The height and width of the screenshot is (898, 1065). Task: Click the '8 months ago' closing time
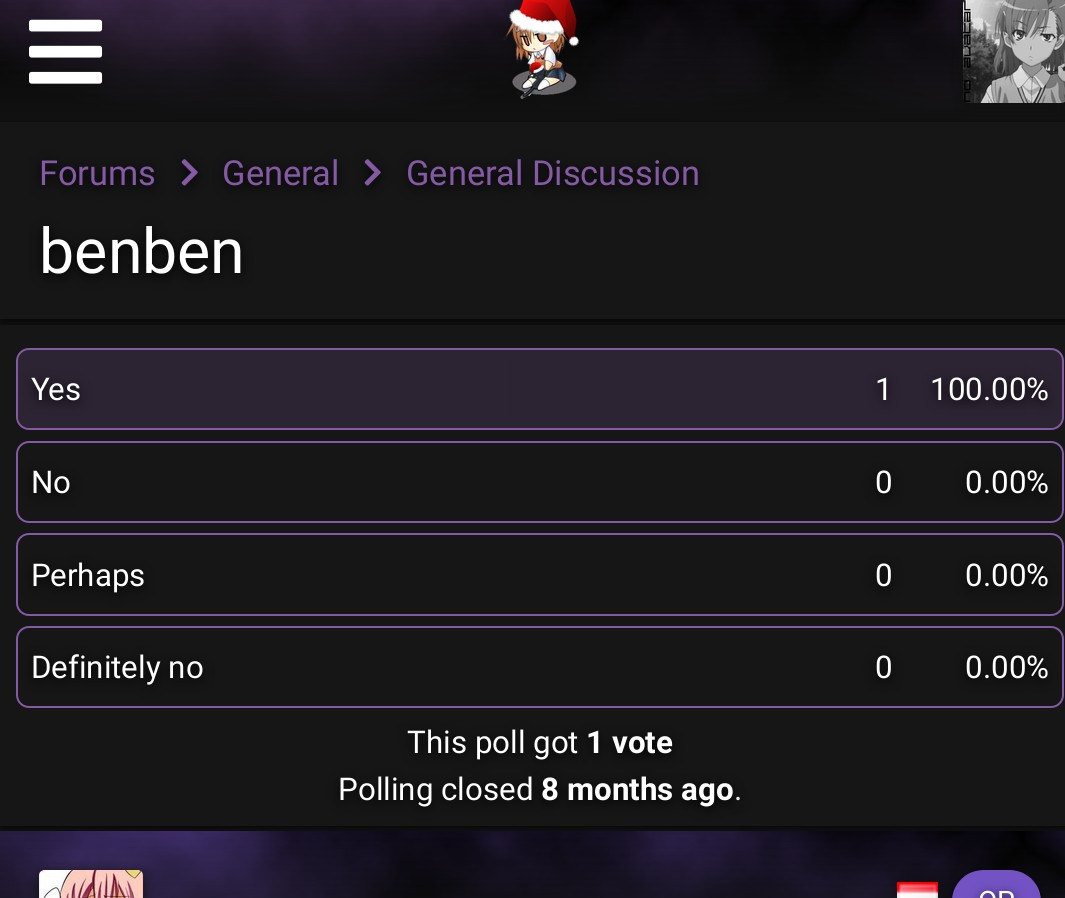click(x=637, y=789)
